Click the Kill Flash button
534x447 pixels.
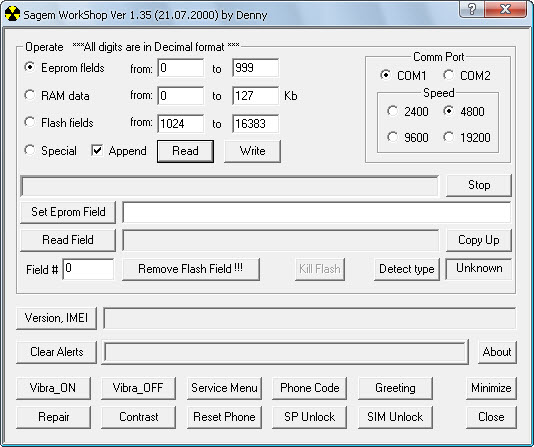tap(320, 269)
